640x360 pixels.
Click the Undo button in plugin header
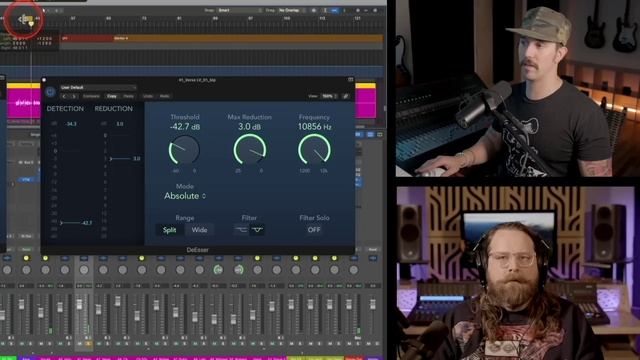pyautogui.click(x=148, y=96)
